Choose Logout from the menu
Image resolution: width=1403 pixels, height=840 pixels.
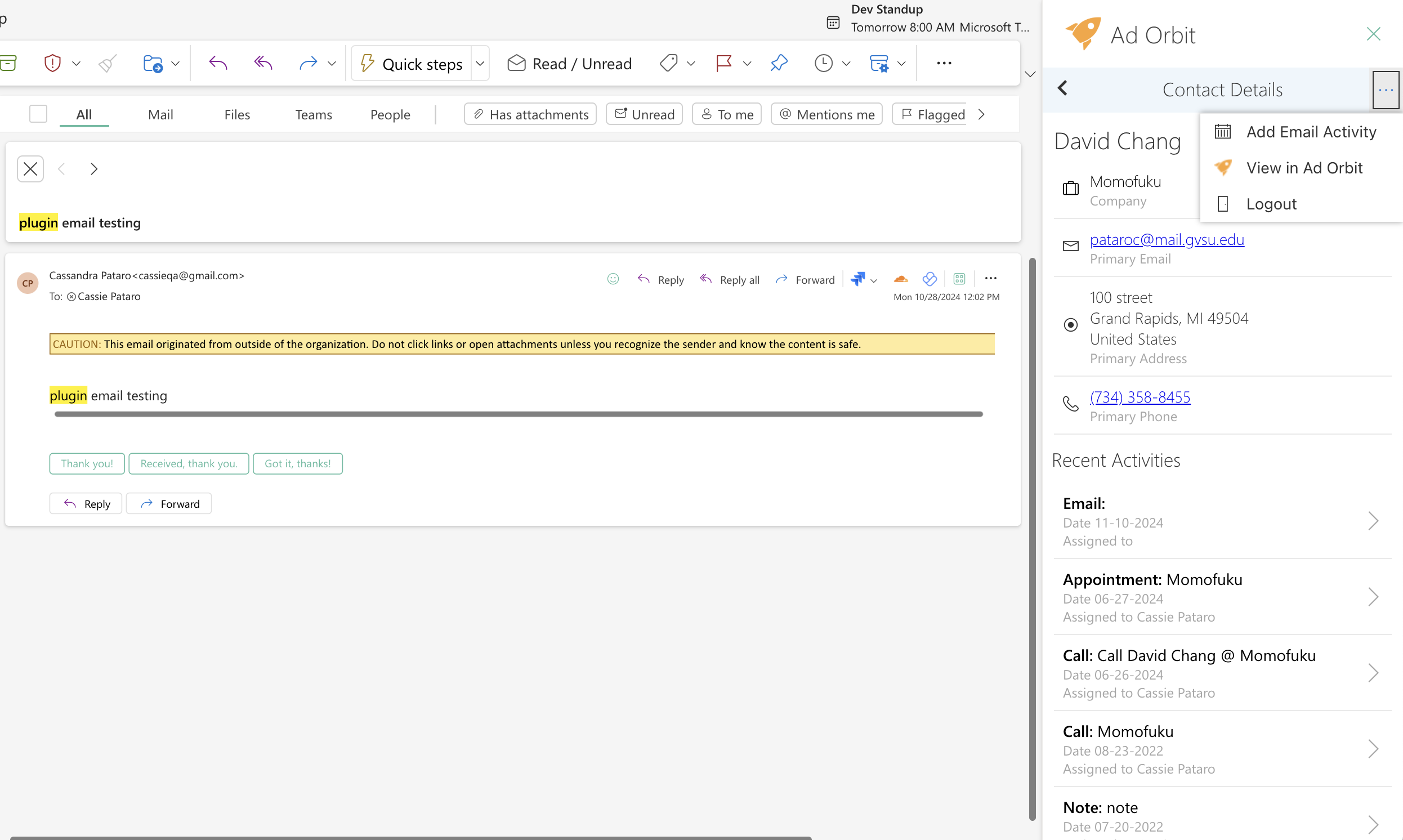pyautogui.click(x=1301, y=204)
